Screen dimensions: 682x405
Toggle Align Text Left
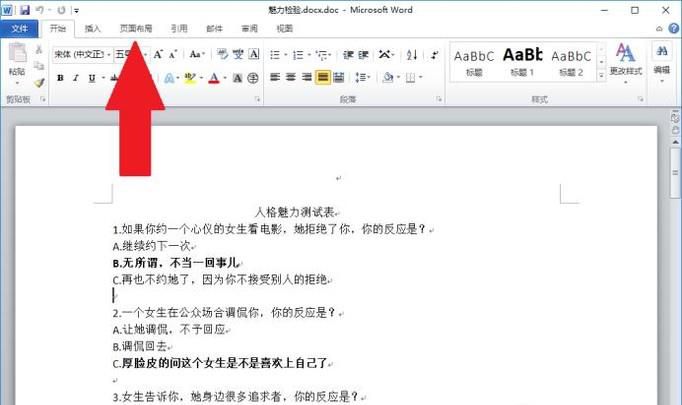pos(275,78)
